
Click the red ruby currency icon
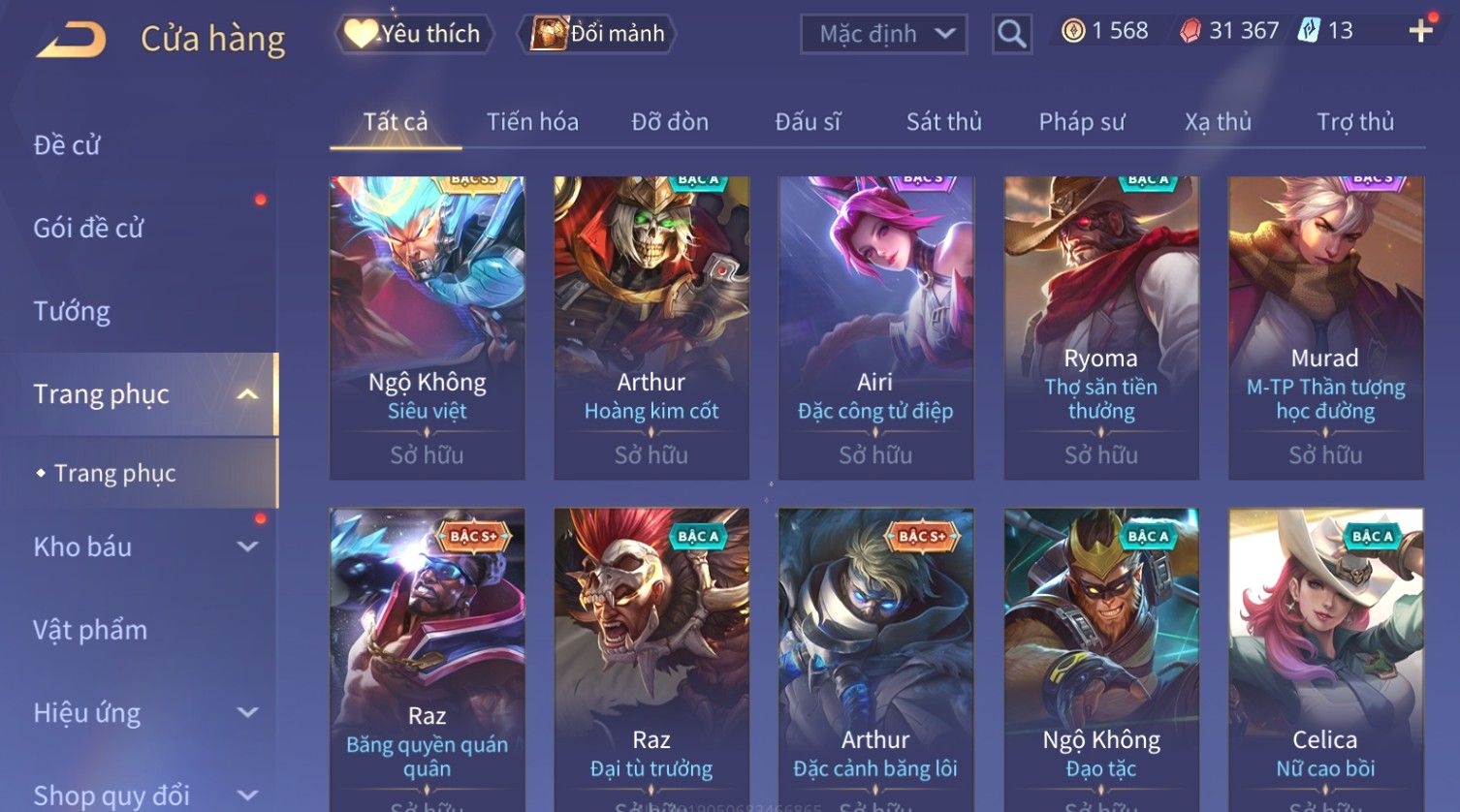[1190, 31]
